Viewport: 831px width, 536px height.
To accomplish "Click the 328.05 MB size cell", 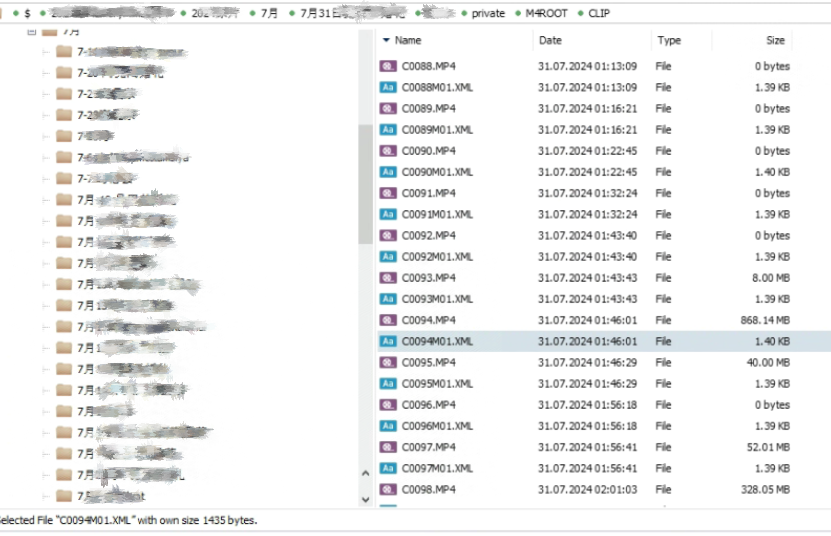I will (765, 490).
